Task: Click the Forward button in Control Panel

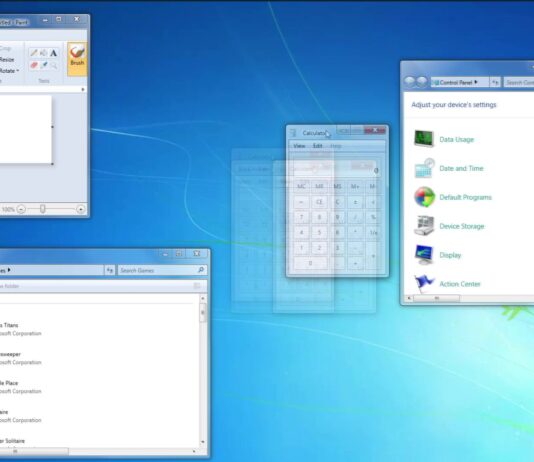Action: [x=422, y=81]
